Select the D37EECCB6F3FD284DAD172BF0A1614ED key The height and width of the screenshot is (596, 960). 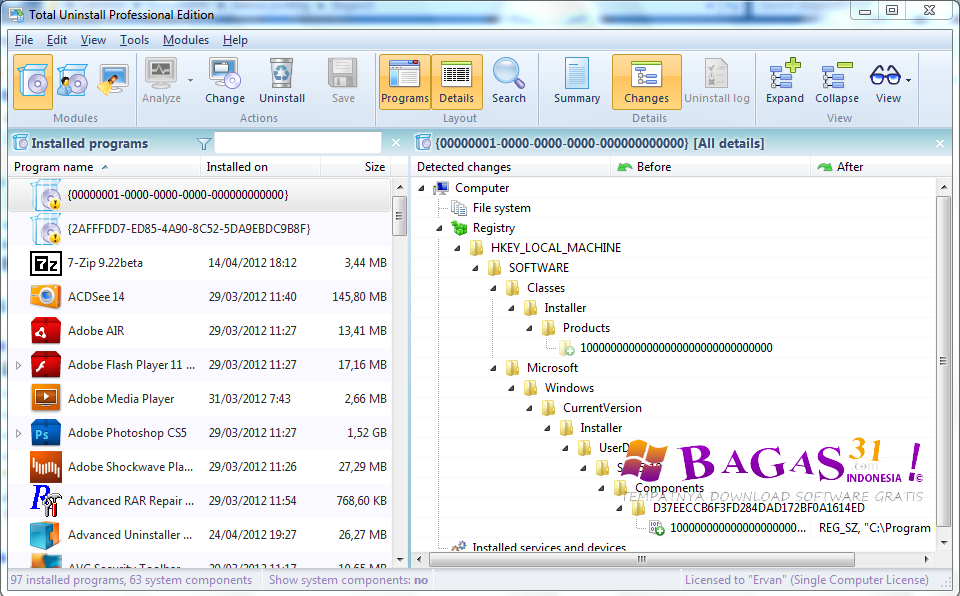(759, 508)
